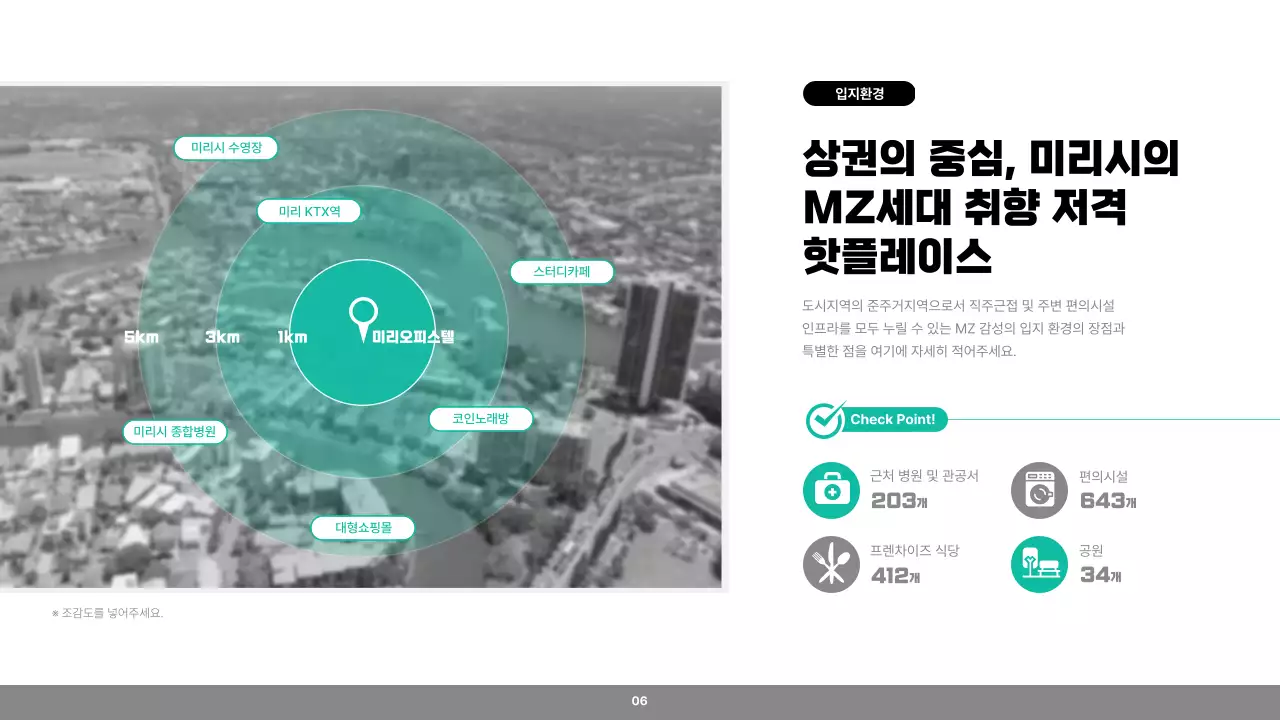Click the hospital first-aid kit icon
The height and width of the screenshot is (720, 1280).
(832, 489)
